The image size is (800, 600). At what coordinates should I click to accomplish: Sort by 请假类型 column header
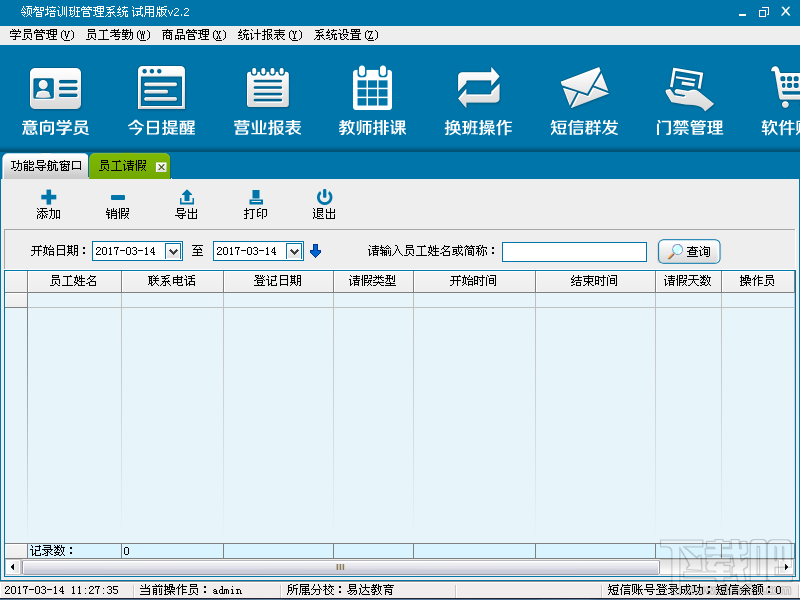(373, 281)
